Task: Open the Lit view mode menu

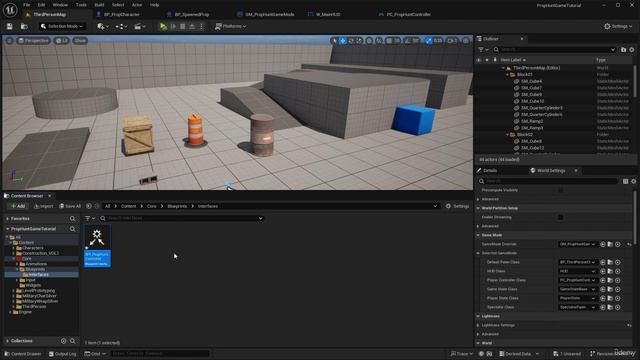Action: 62,40
